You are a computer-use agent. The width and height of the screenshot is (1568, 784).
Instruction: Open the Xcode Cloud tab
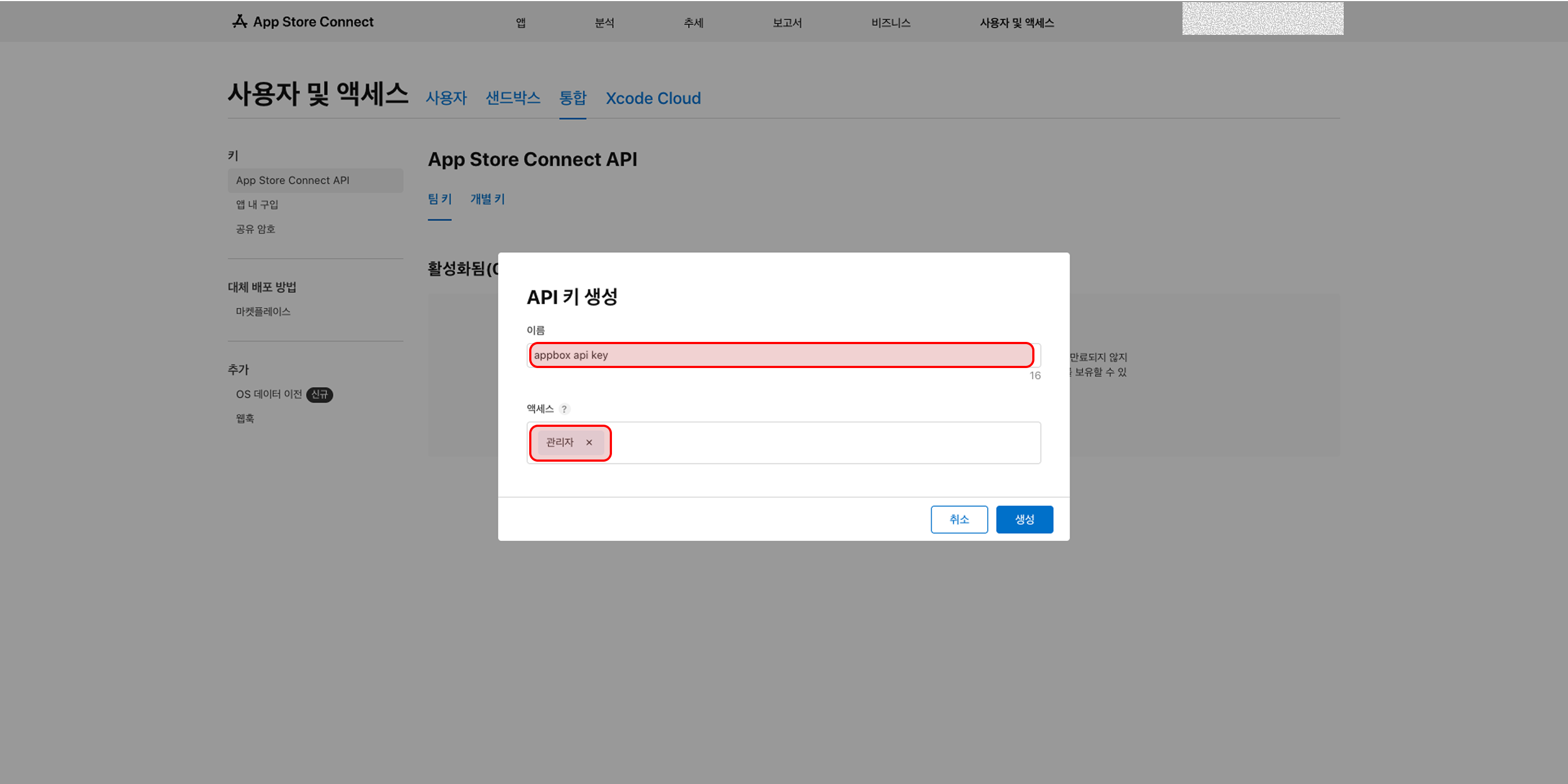coord(653,98)
